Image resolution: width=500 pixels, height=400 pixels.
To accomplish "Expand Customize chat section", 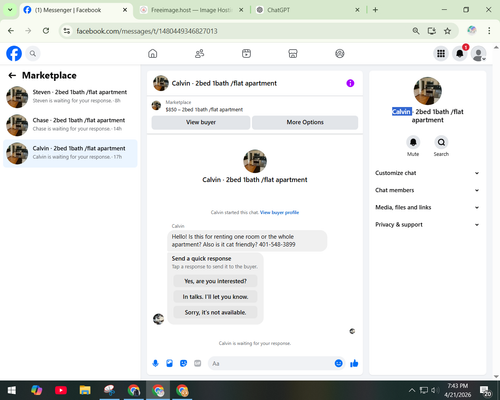I will [x=427, y=173].
